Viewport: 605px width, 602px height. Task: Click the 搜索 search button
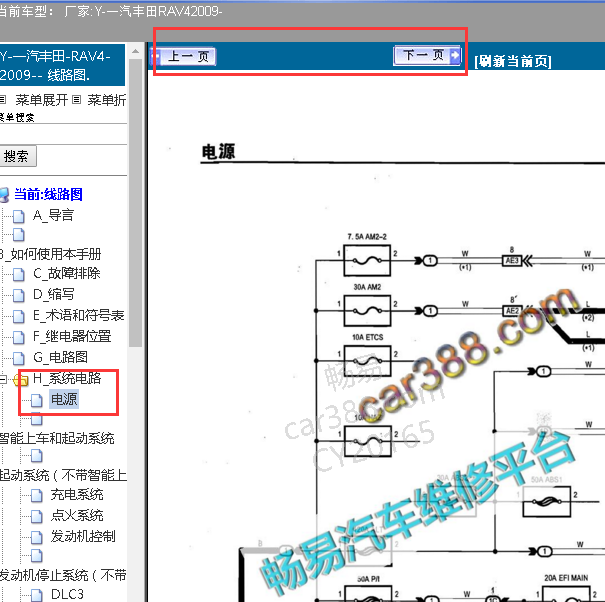pyautogui.click(x=17, y=156)
